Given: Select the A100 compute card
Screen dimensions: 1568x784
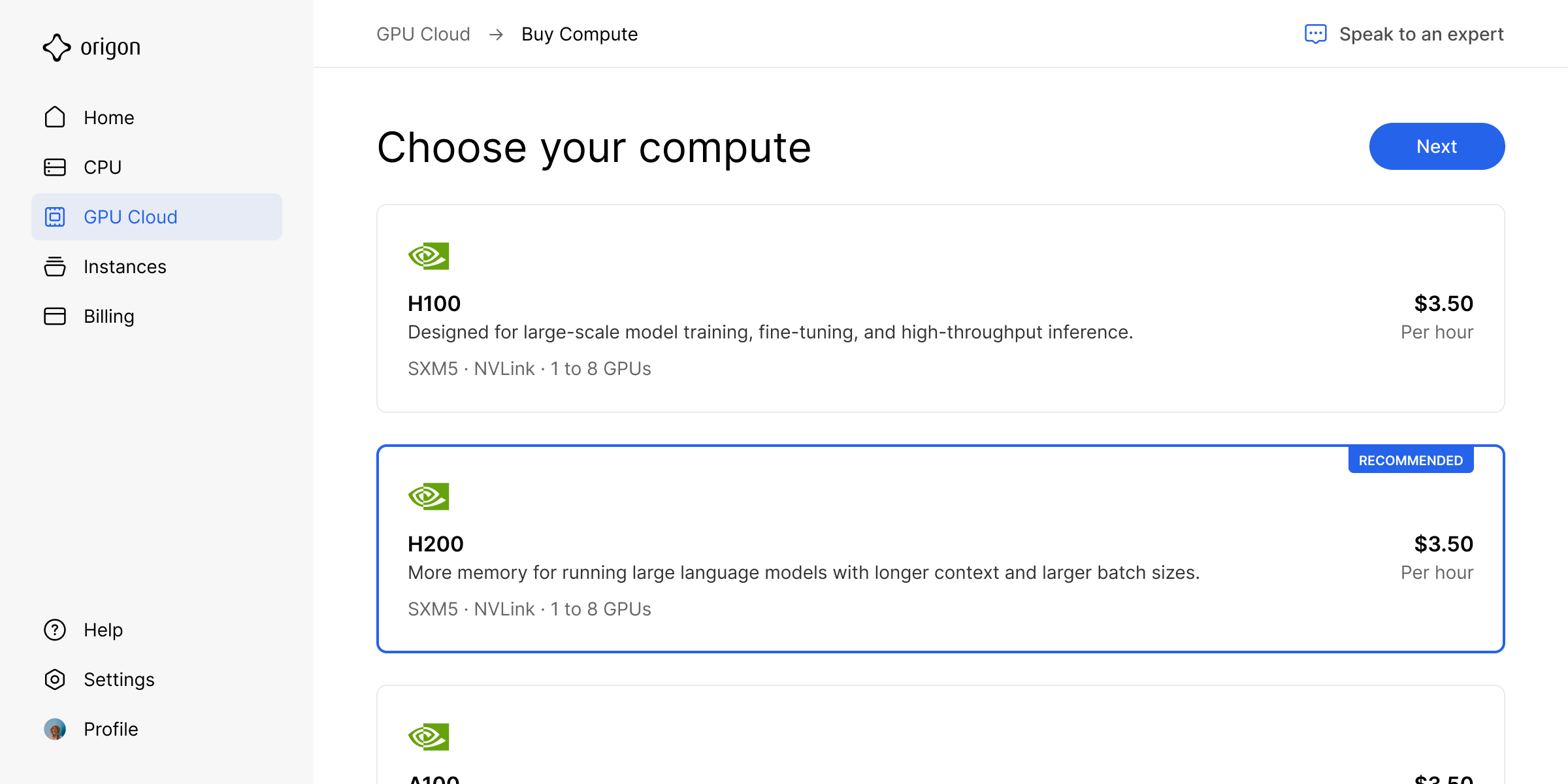Looking at the screenshot, I should (941, 735).
